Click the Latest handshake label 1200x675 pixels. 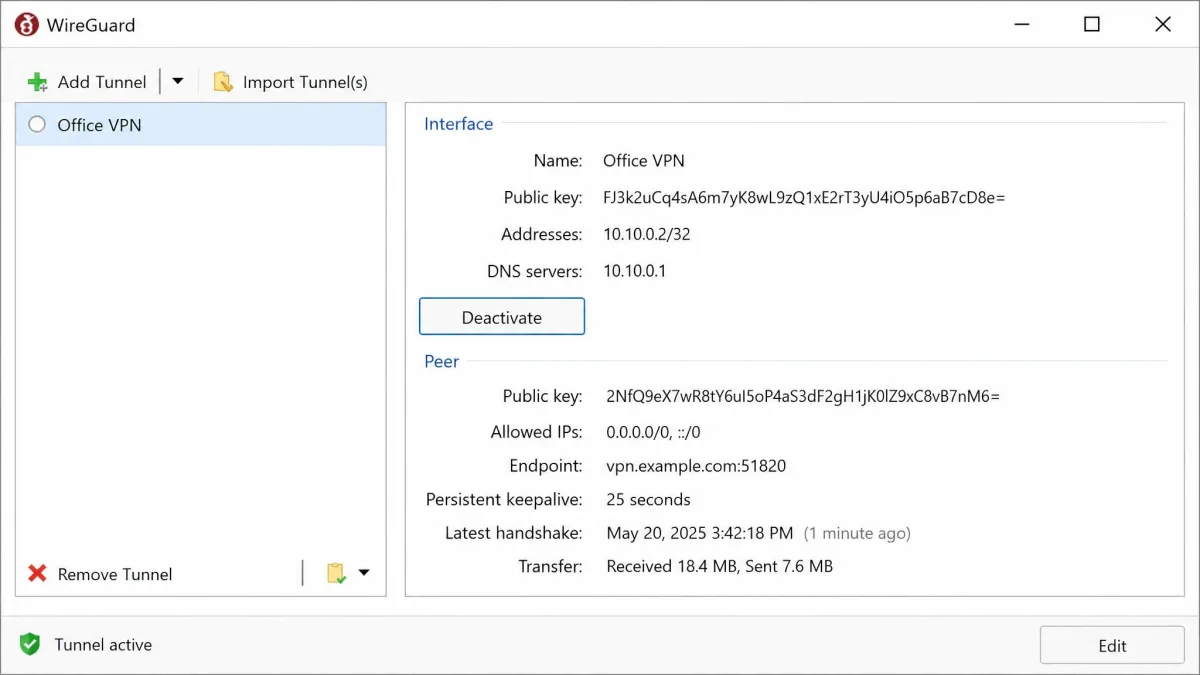(x=514, y=533)
